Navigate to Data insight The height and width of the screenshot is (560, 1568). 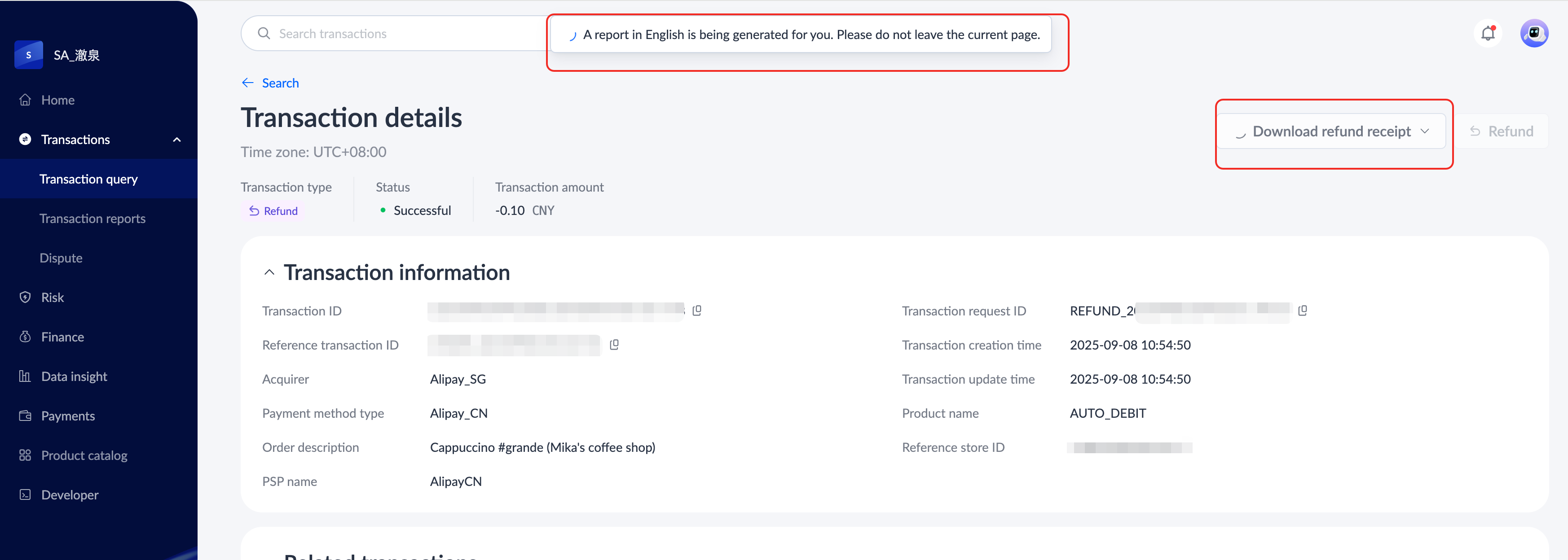[74, 376]
